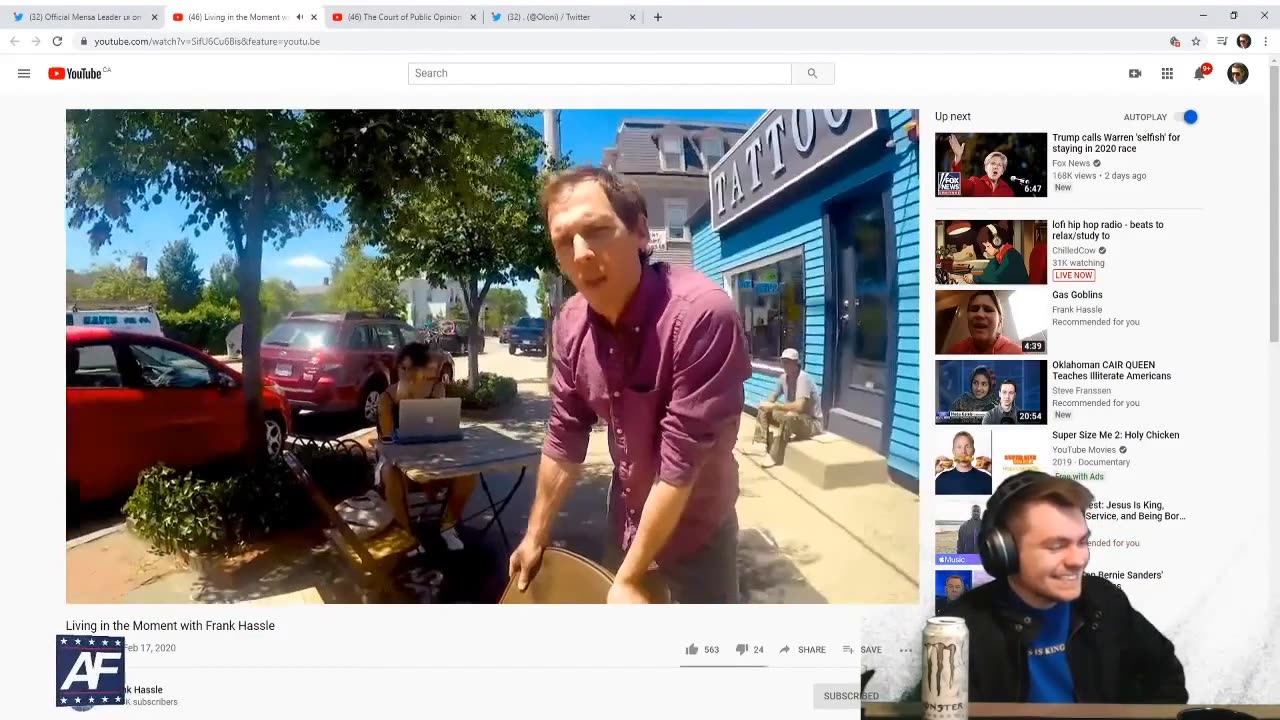Image resolution: width=1280 pixels, height=720 pixels.
Task: Close the Official Mensa Leader tab
Action: click(x=154, y=17)
